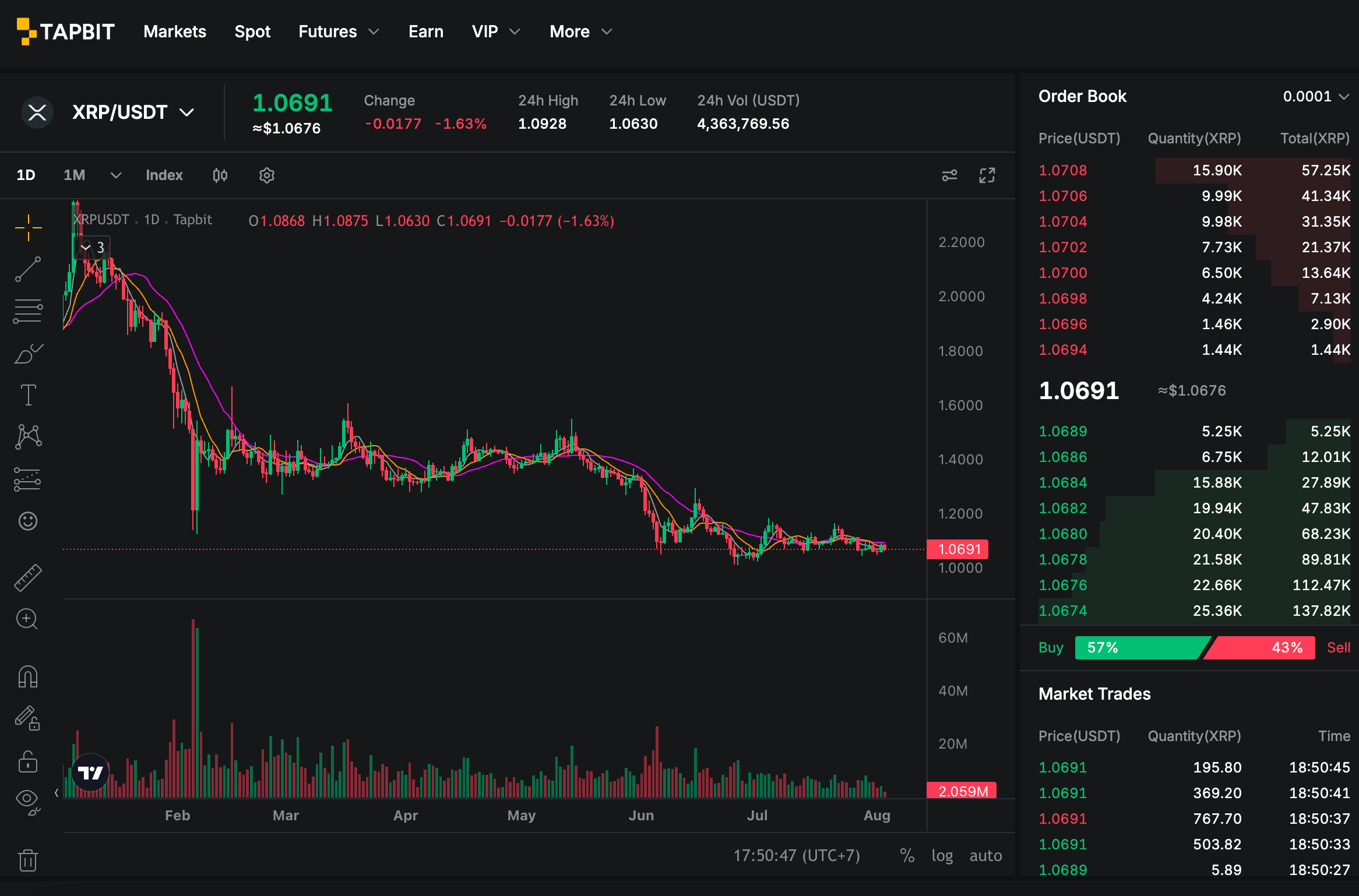Open more timeframes dropdown chevron
1359x896 pixels.
(x=116, y=175)
